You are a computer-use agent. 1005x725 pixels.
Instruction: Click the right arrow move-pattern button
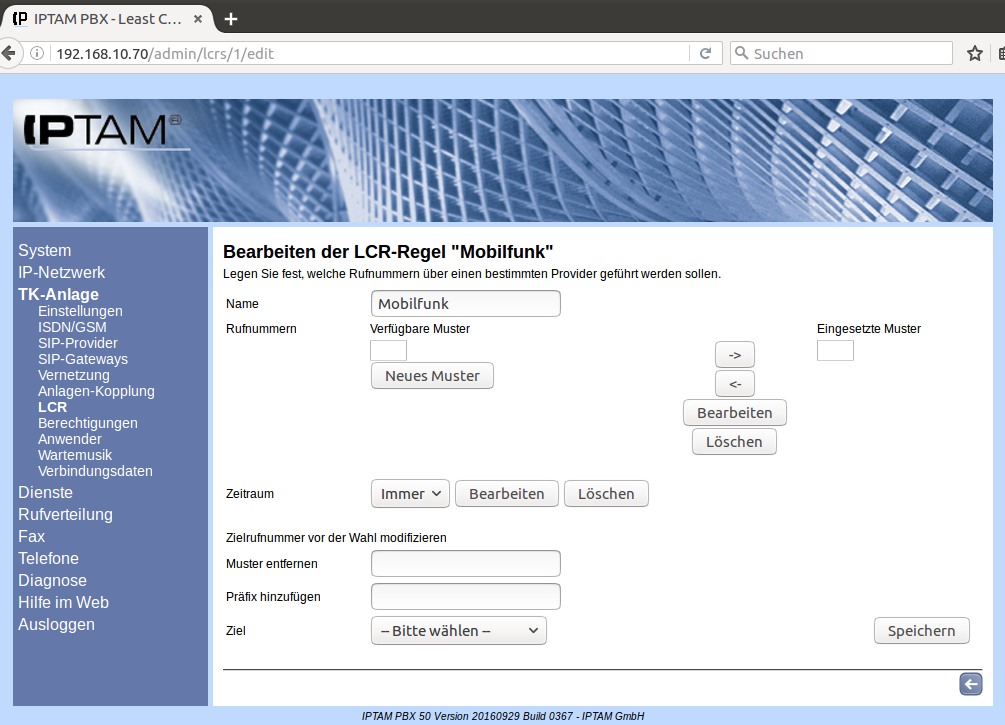(734, 355)
